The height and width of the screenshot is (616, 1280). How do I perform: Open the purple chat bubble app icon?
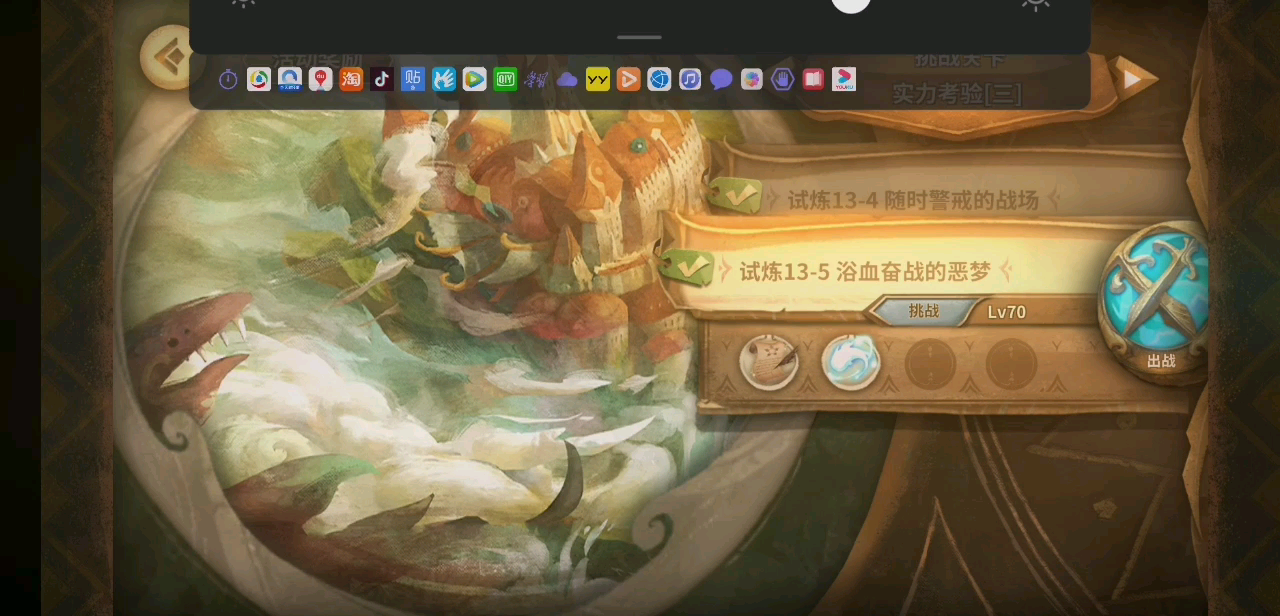[721, 79]
